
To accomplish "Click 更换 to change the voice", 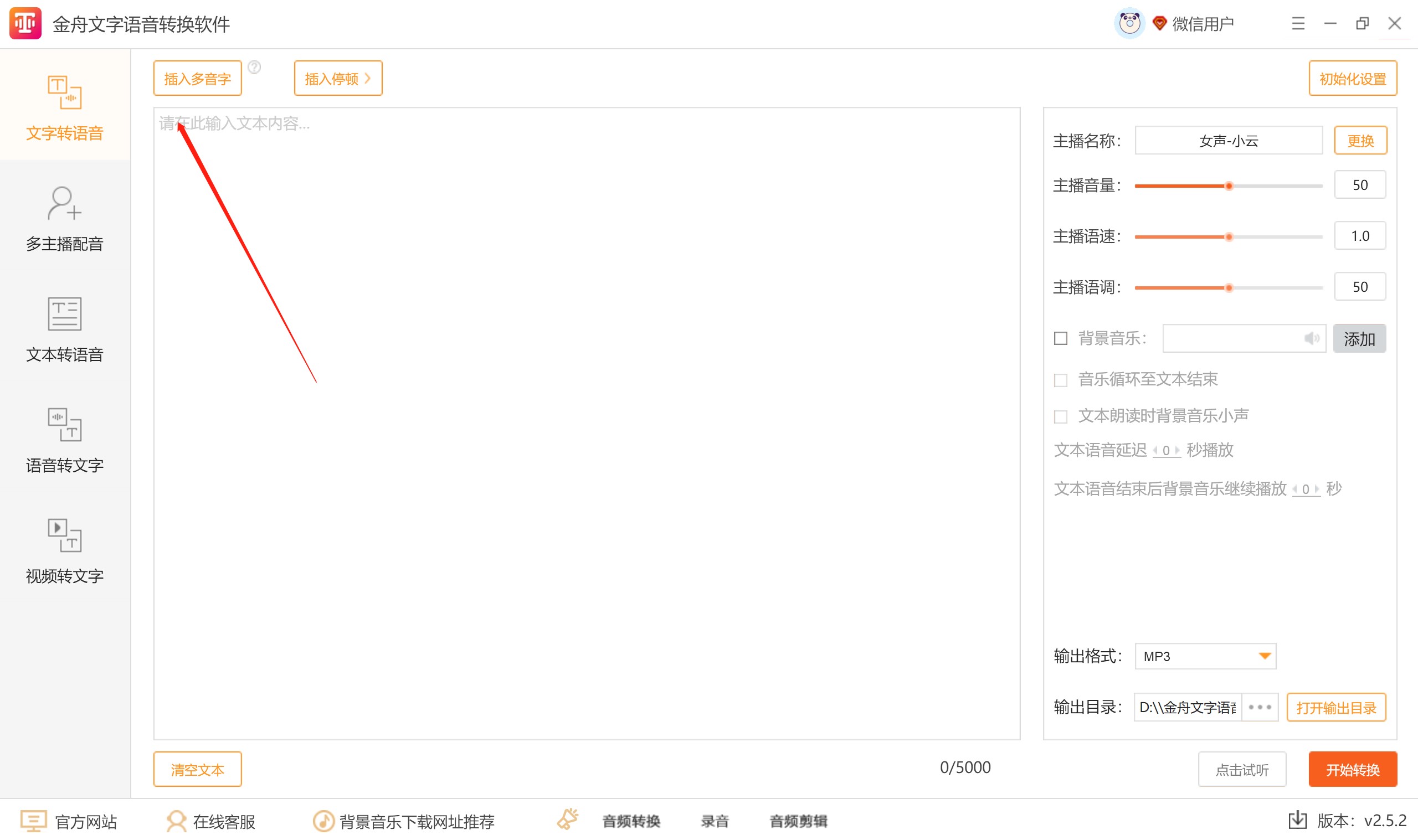I will click(1360, 140).
